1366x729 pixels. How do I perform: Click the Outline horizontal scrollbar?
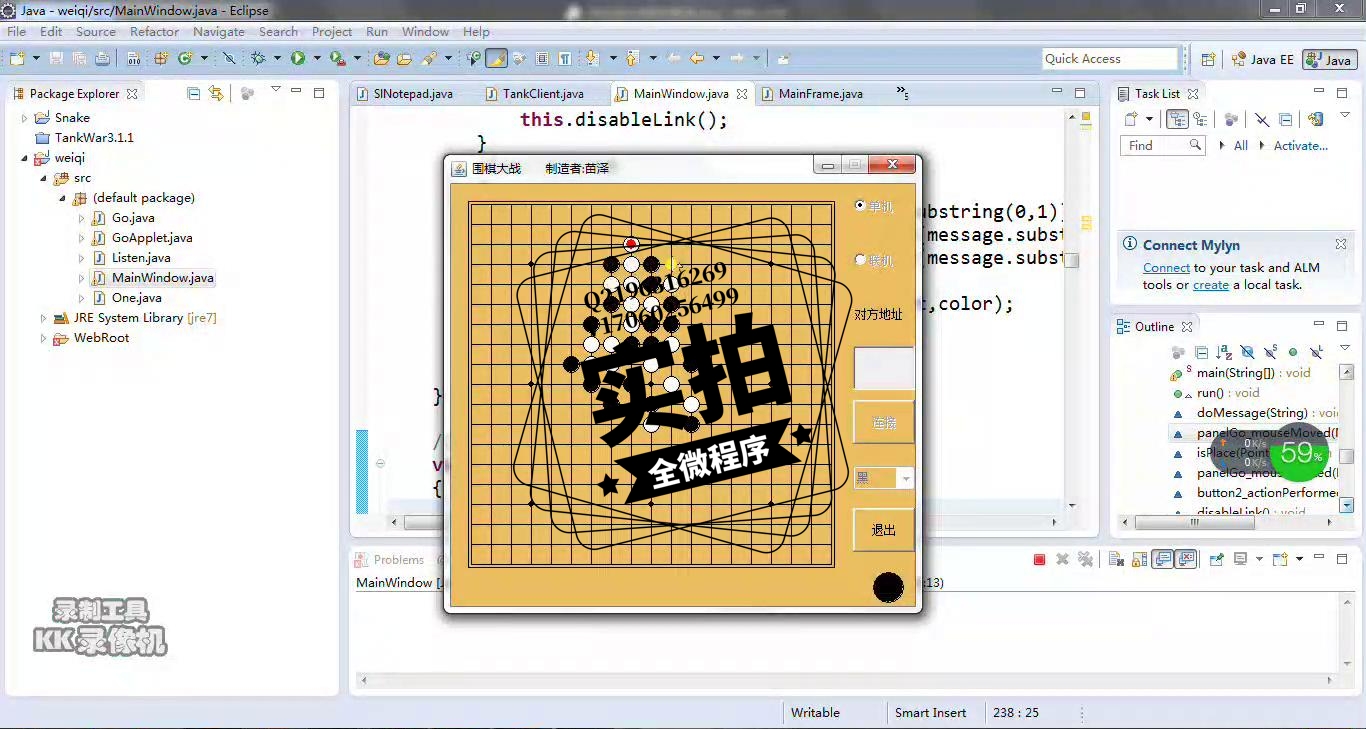click(x=1229, y=522)
